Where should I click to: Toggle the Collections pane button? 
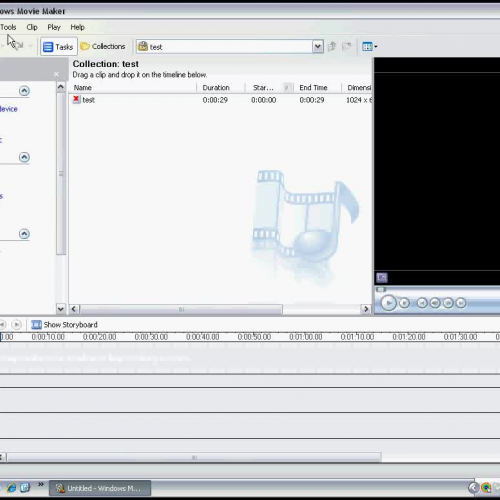coord(103,46)
